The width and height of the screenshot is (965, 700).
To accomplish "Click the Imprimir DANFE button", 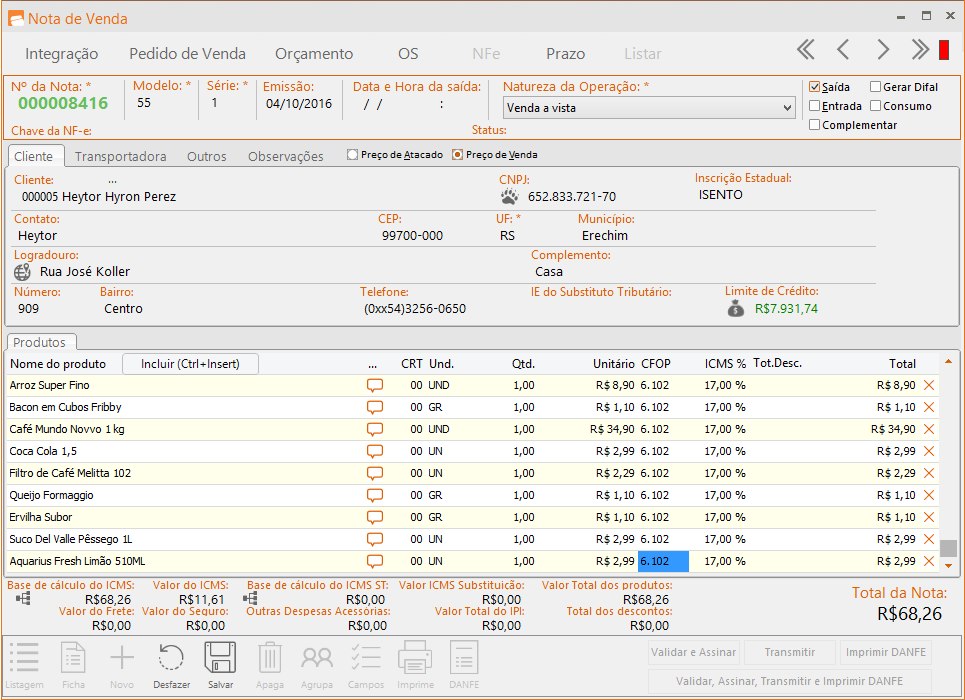I will [886, 653].
